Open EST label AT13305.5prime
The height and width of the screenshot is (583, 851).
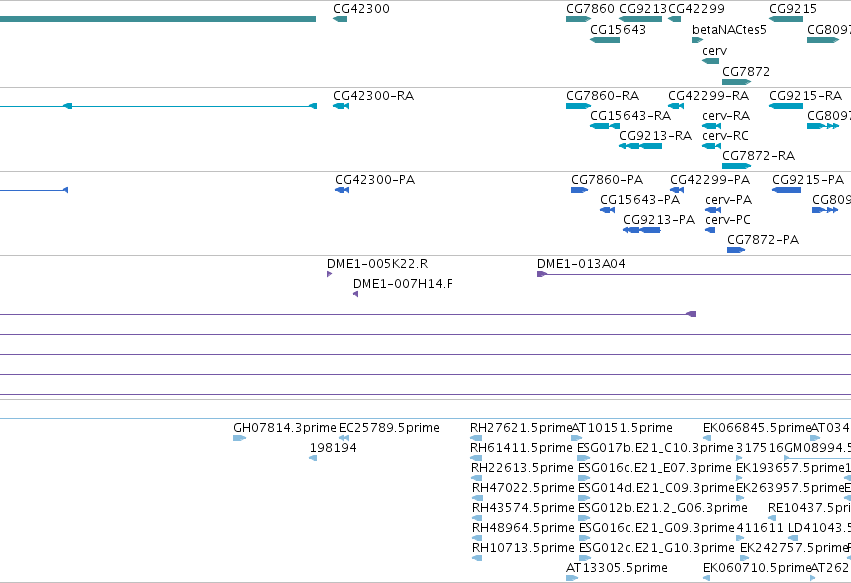(x=617, y=568)
